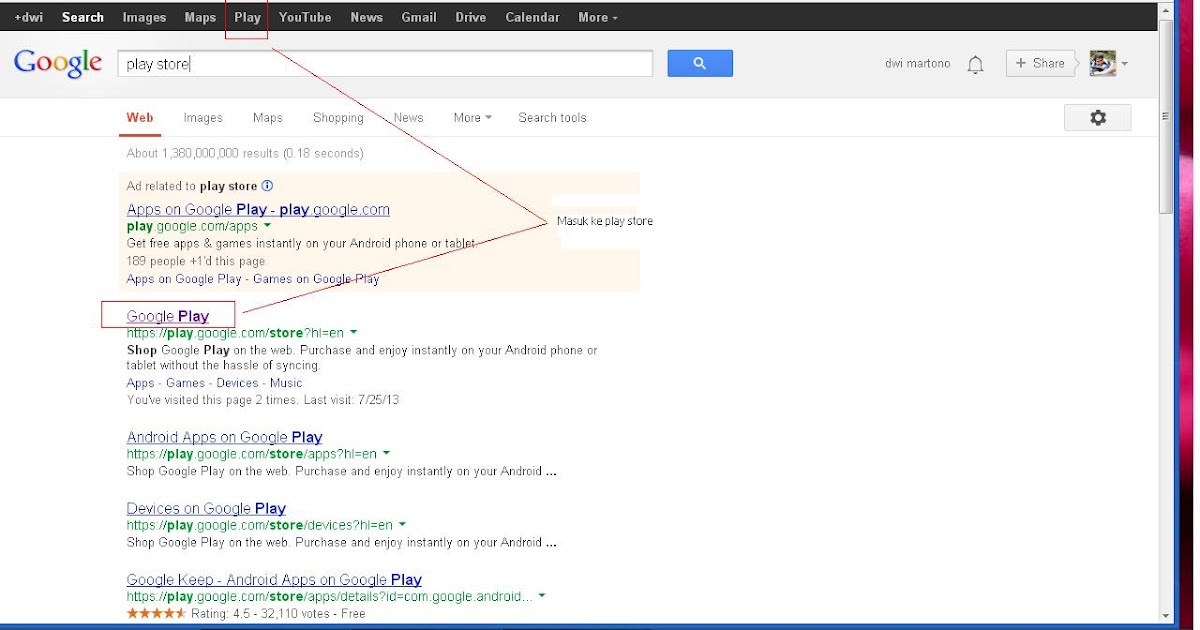Click the star rating of Google Keep result
1200x630 pixels.
pyautogui.click(x=156, y=613)
